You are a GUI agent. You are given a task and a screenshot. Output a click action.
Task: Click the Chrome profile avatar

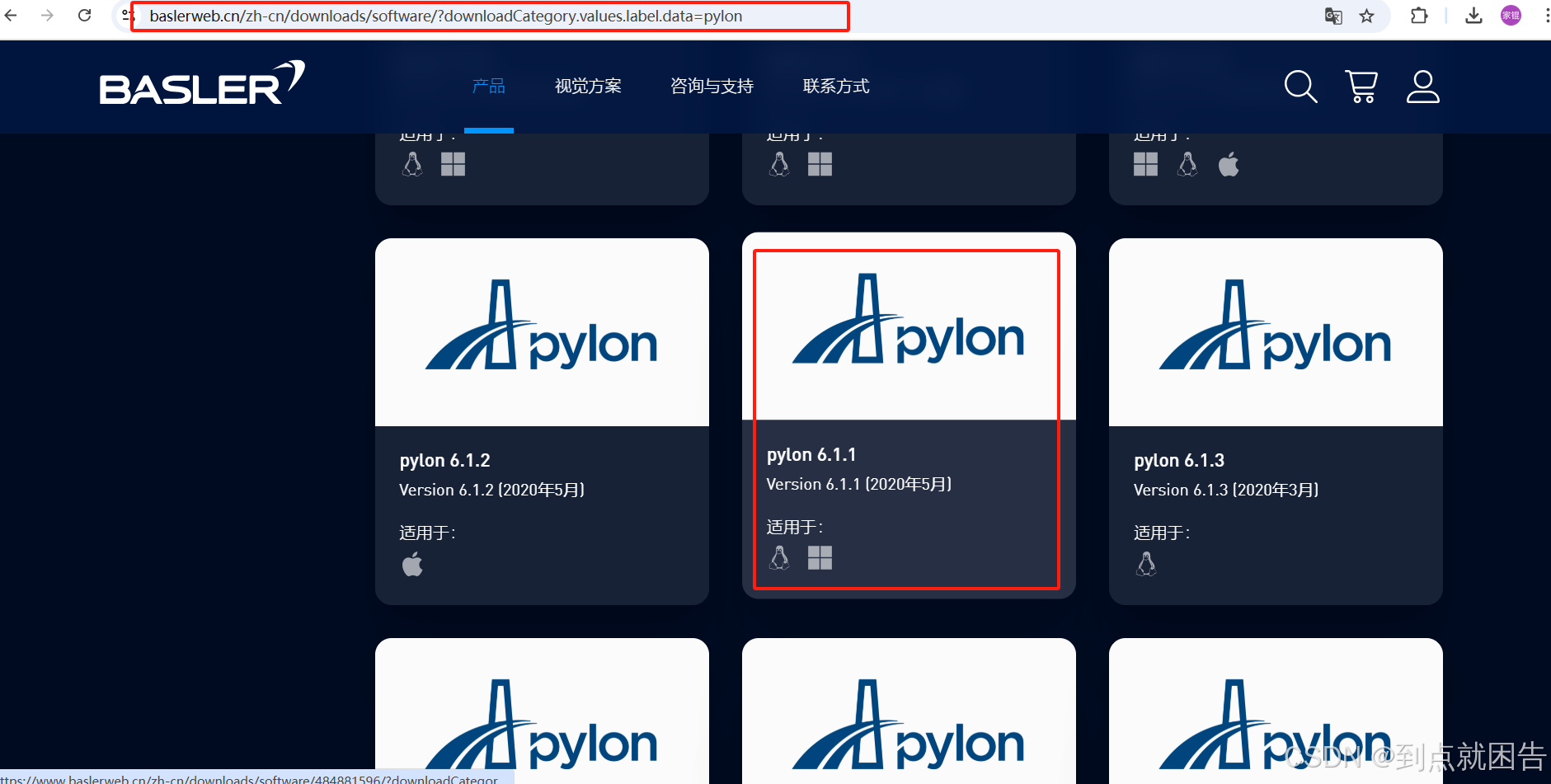pyautogui.click(x=1511, y=16)
